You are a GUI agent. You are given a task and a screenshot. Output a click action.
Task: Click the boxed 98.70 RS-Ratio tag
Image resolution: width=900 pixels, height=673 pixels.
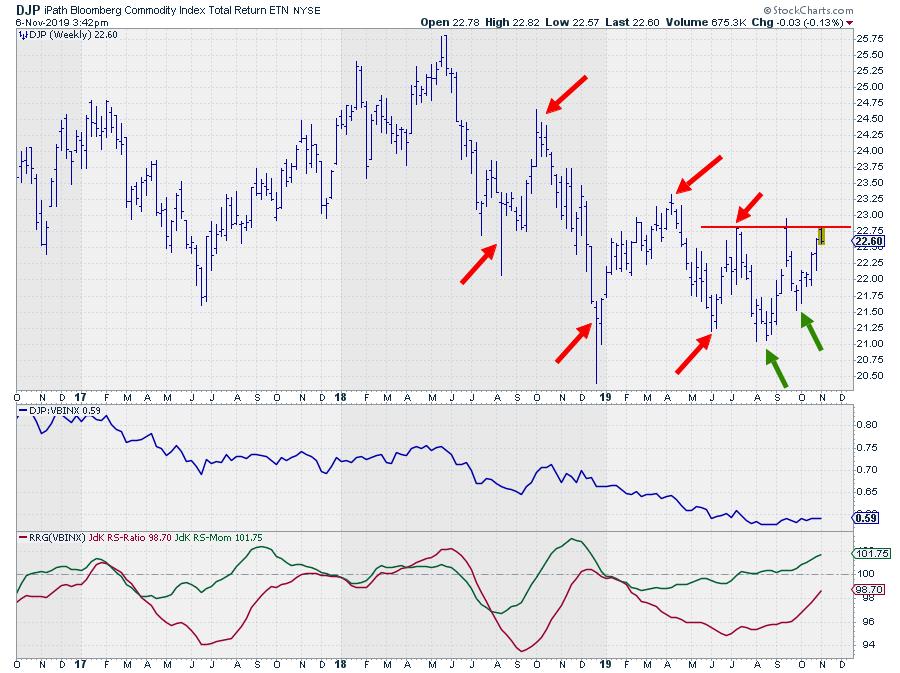pos(869,590)
